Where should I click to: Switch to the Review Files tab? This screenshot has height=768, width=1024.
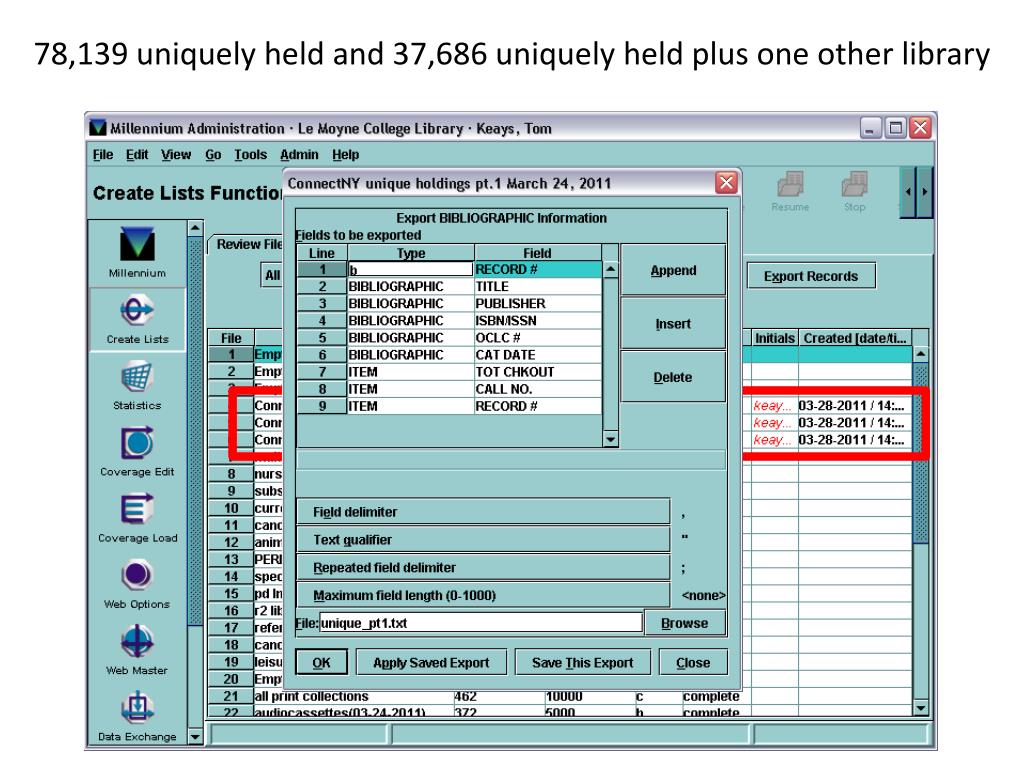tap(248, 244)
